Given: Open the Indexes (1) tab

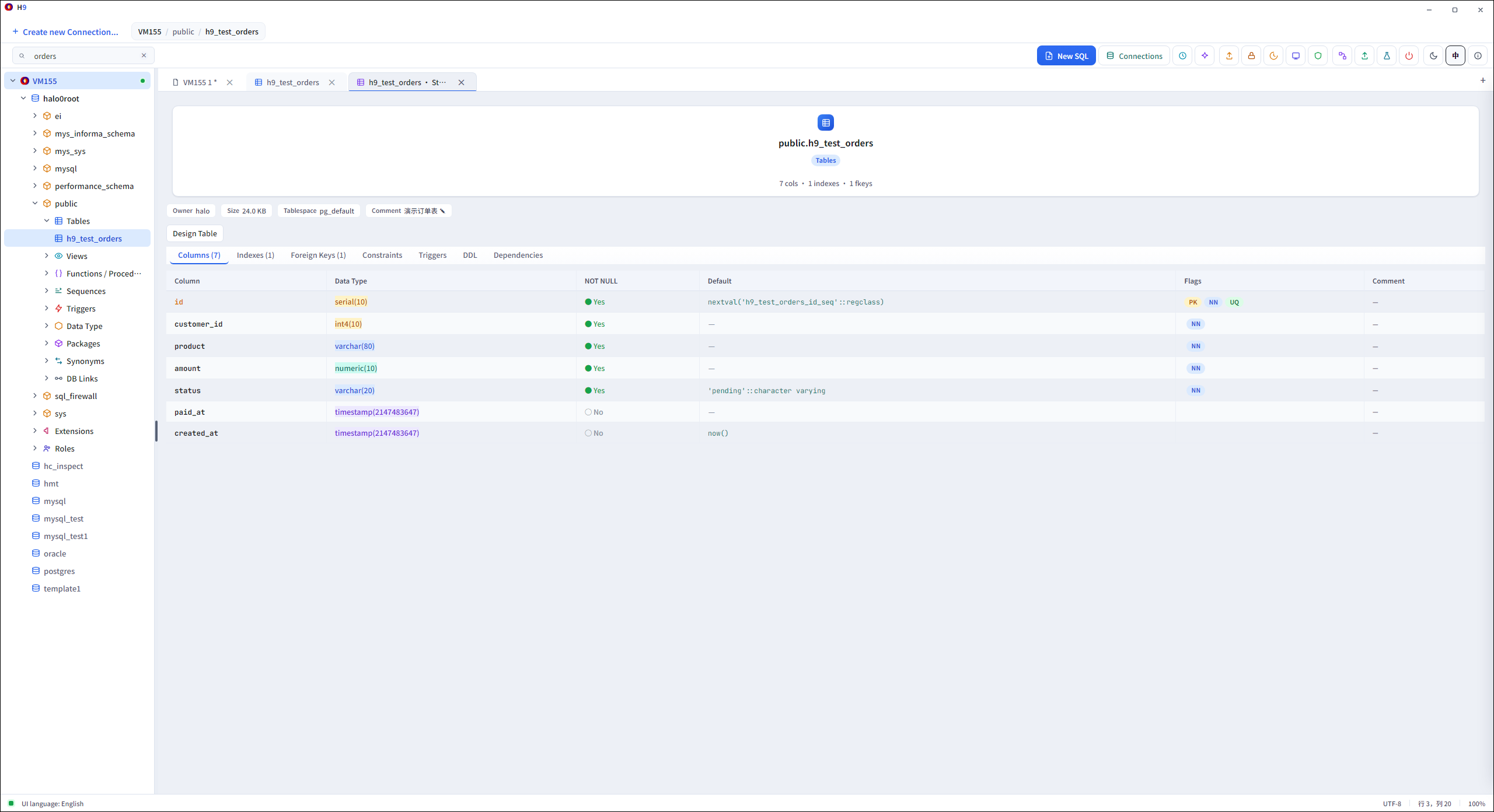Looking at the screenshot, I should pyautogui.click(x=256, y=256).
